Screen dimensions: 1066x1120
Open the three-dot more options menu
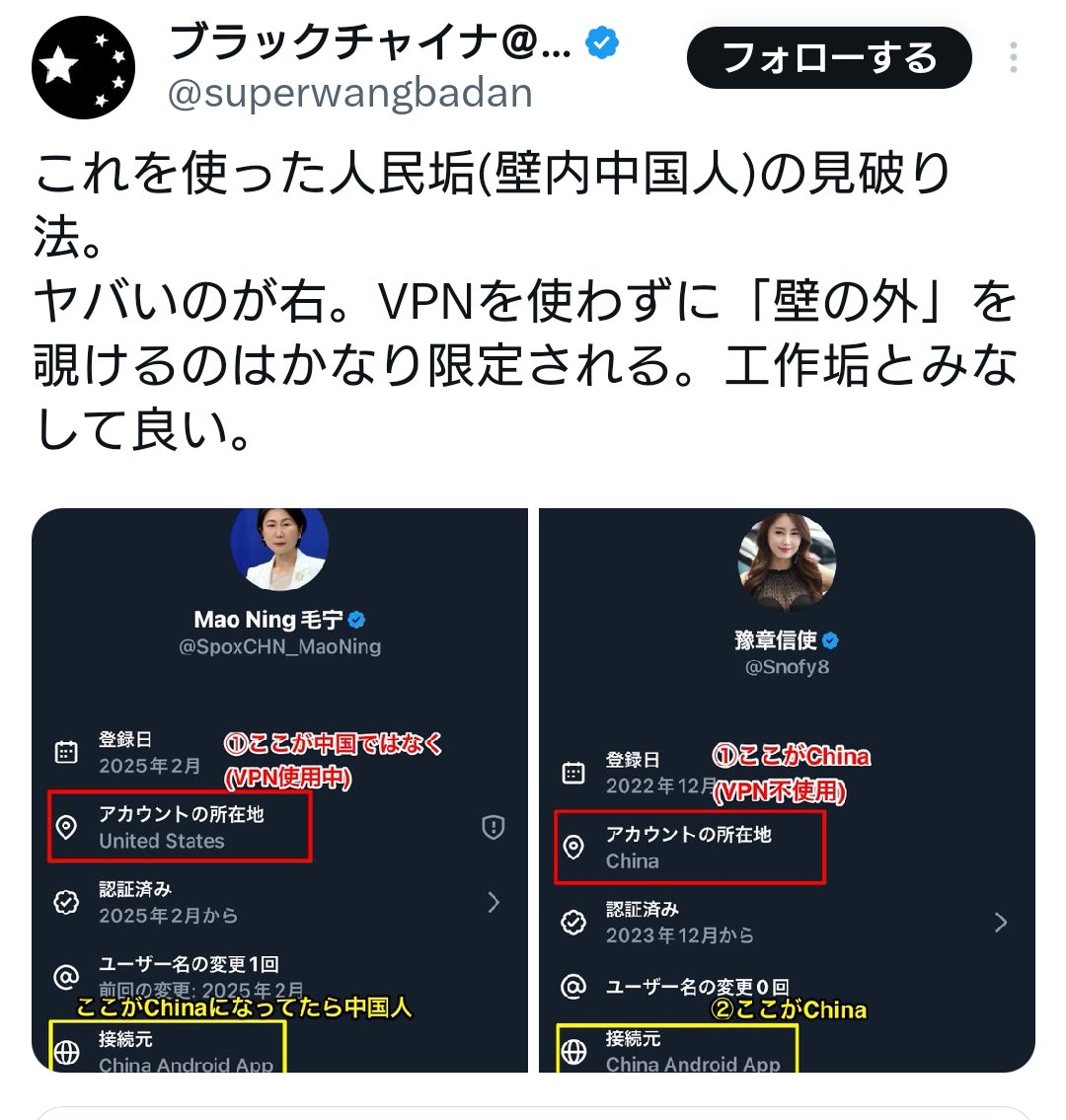[x=1013, y=57]
